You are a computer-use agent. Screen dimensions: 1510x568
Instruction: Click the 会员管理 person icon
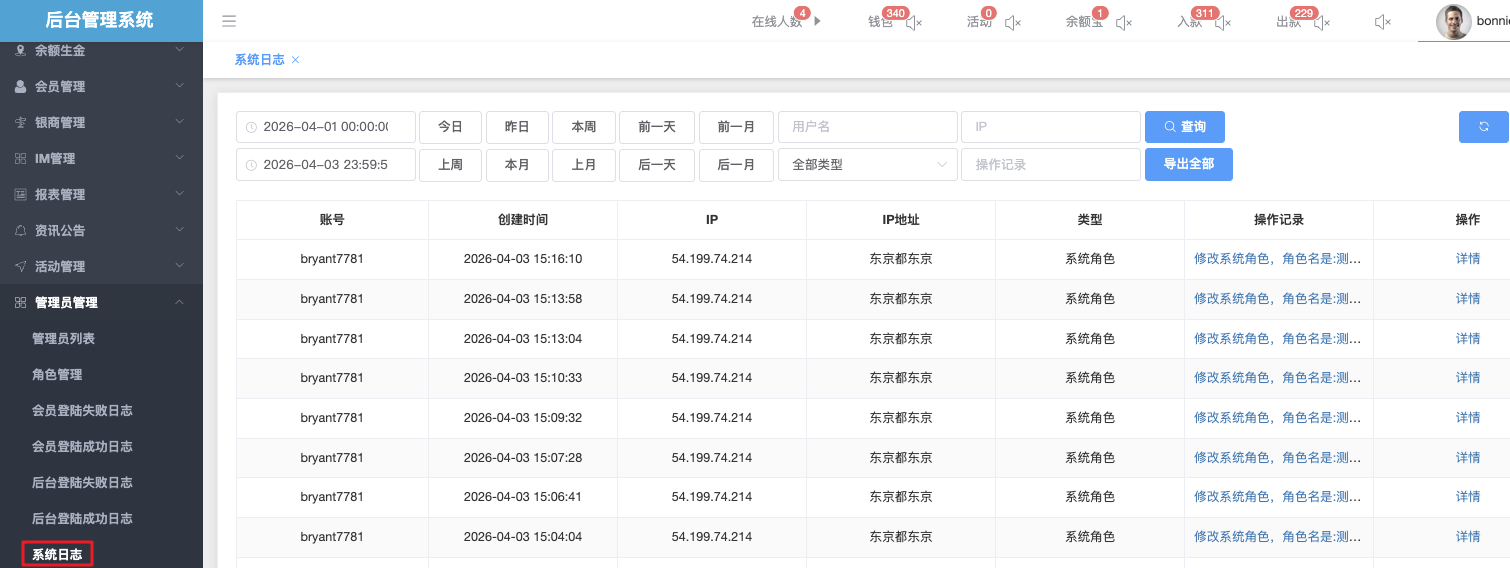point(20,87)
